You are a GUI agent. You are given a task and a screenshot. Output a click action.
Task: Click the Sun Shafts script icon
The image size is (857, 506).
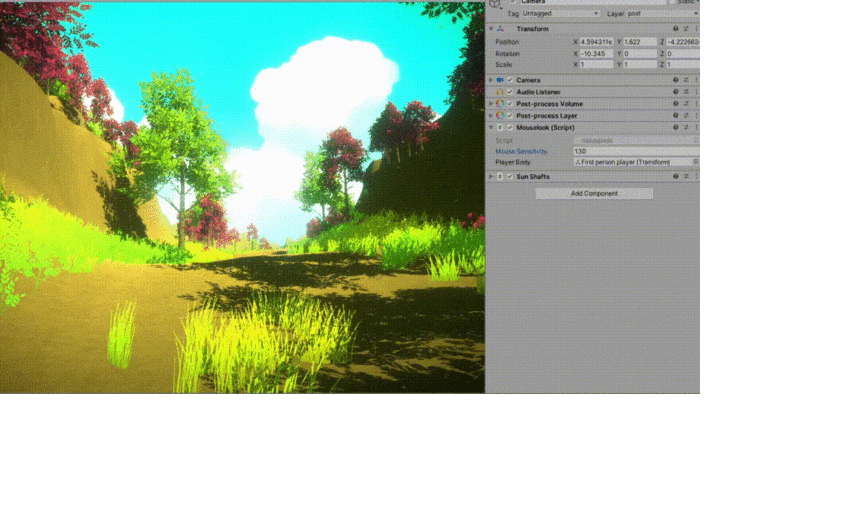[x=500, y=176]
